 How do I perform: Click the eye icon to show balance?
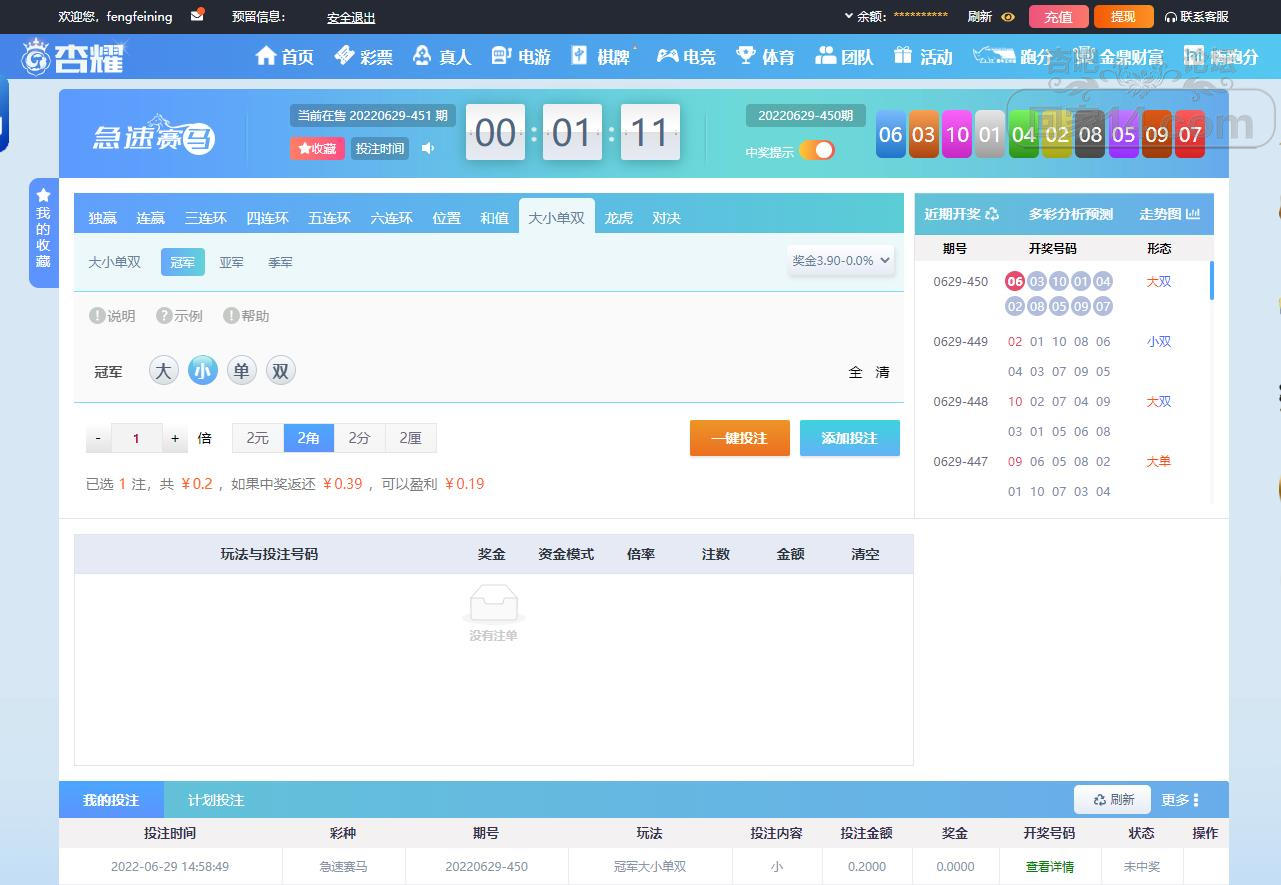(x=1008, y=17)
